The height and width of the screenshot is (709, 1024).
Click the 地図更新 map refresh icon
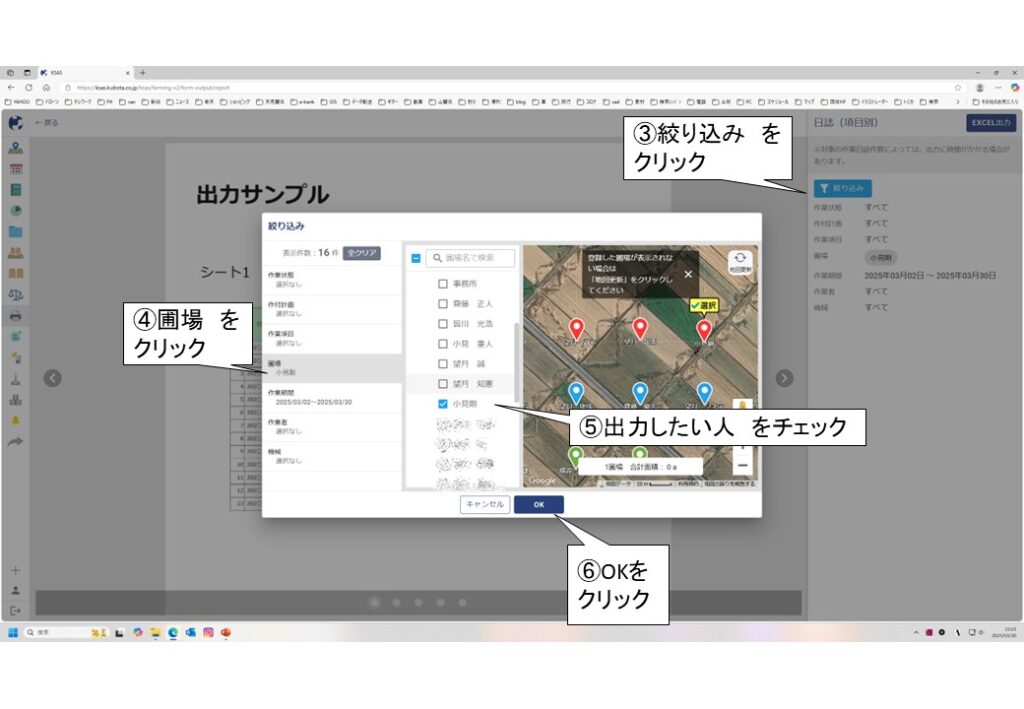pyautogui.click(x=741, y=260)
